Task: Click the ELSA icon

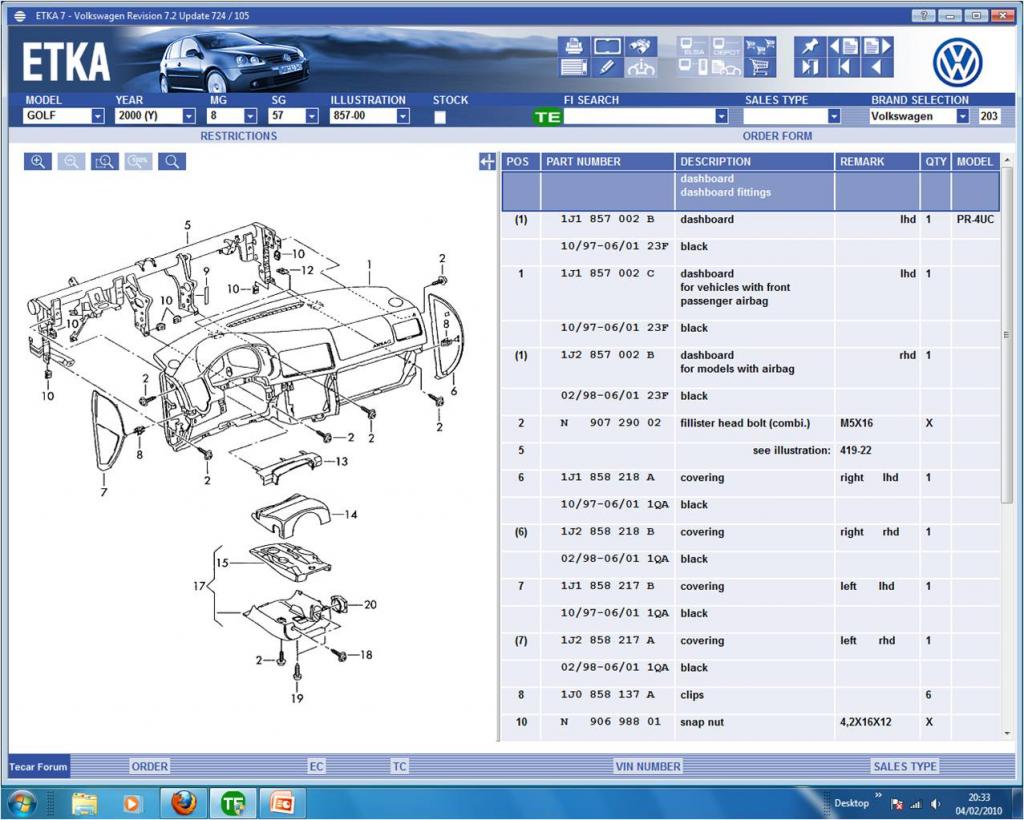Action: (x=693, y=46)
